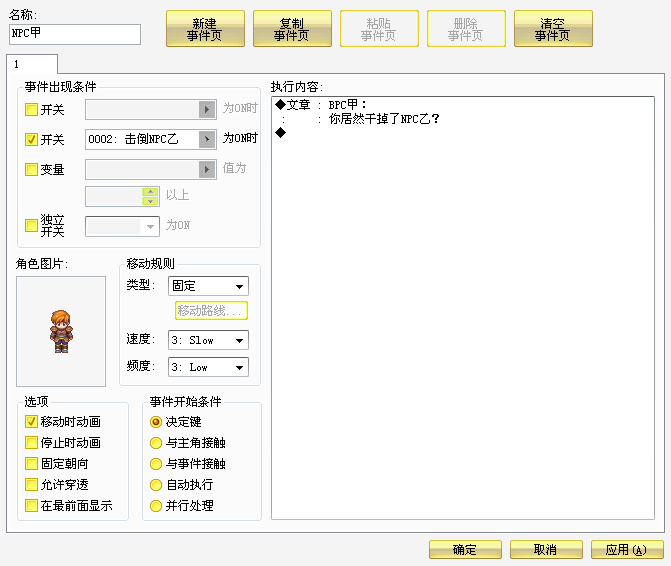Select the 与事件接触 trigger radio button
Image resolution: width=671 pixels, height=566 pixels.
(x=156, y=464)
